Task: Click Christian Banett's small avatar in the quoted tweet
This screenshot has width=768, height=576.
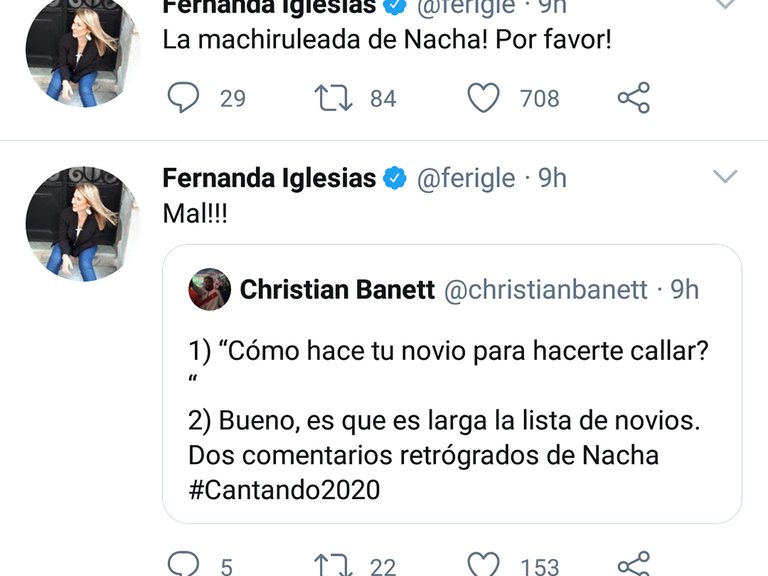Action: pos(209,290)
